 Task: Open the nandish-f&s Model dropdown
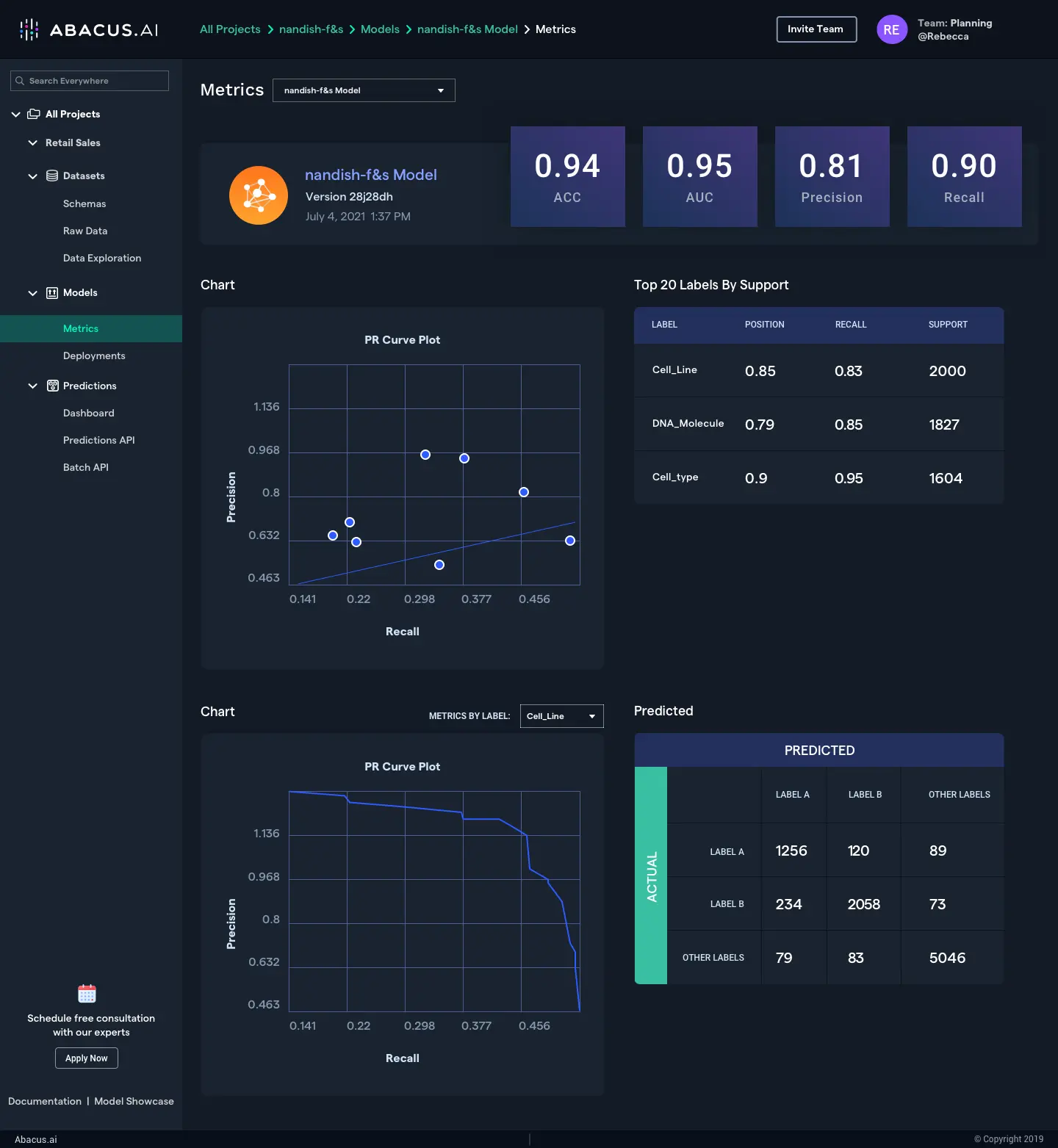tap(364, 90)
